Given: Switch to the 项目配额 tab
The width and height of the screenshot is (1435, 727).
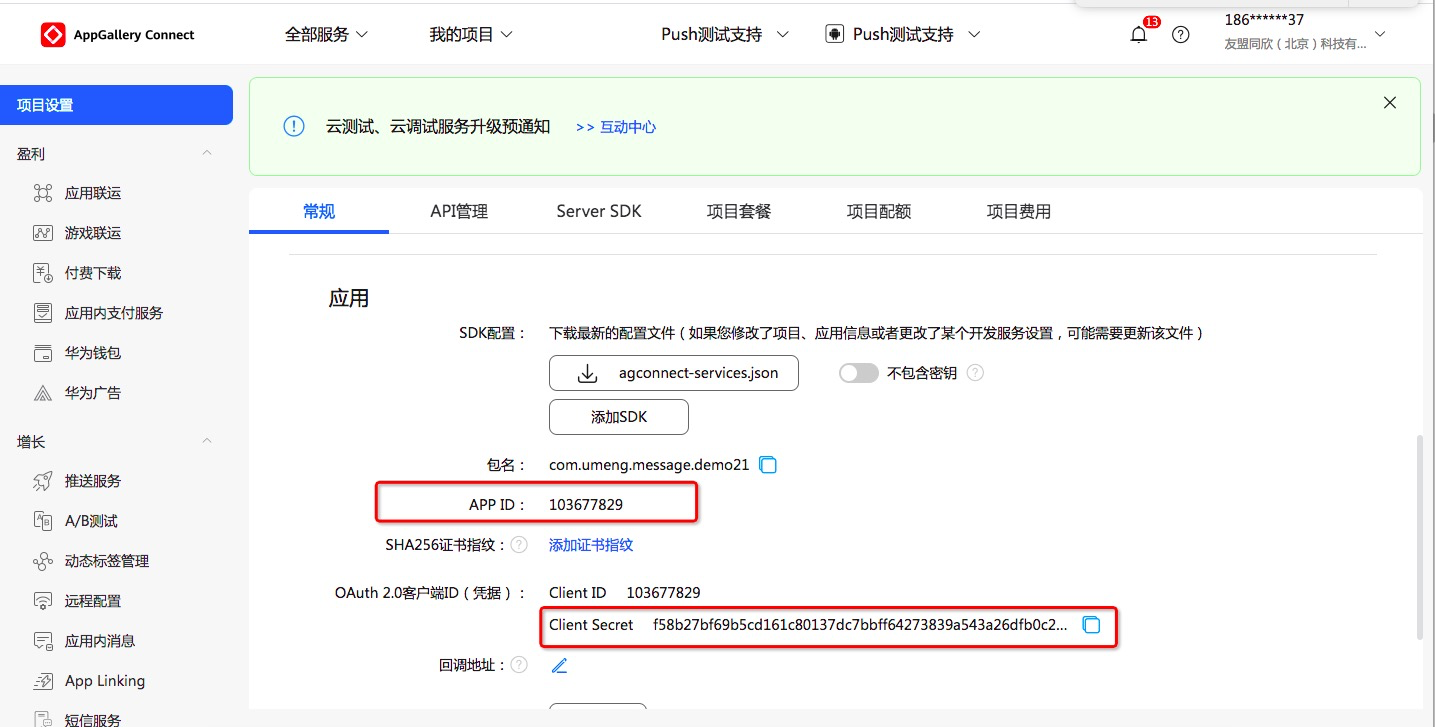Looking at the screenshot, I should pyautogui.click(x=879, y=211).
